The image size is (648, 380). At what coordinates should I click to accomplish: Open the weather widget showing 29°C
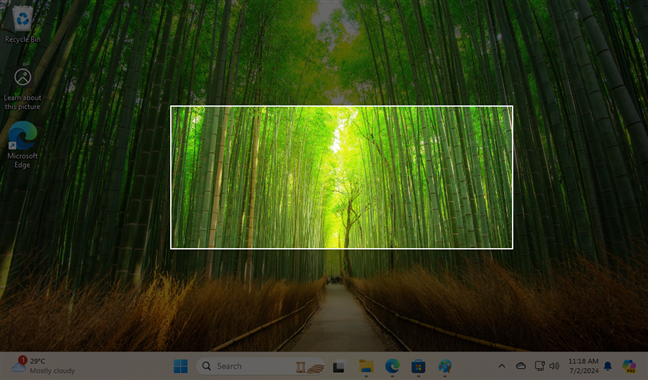point(43,366)
